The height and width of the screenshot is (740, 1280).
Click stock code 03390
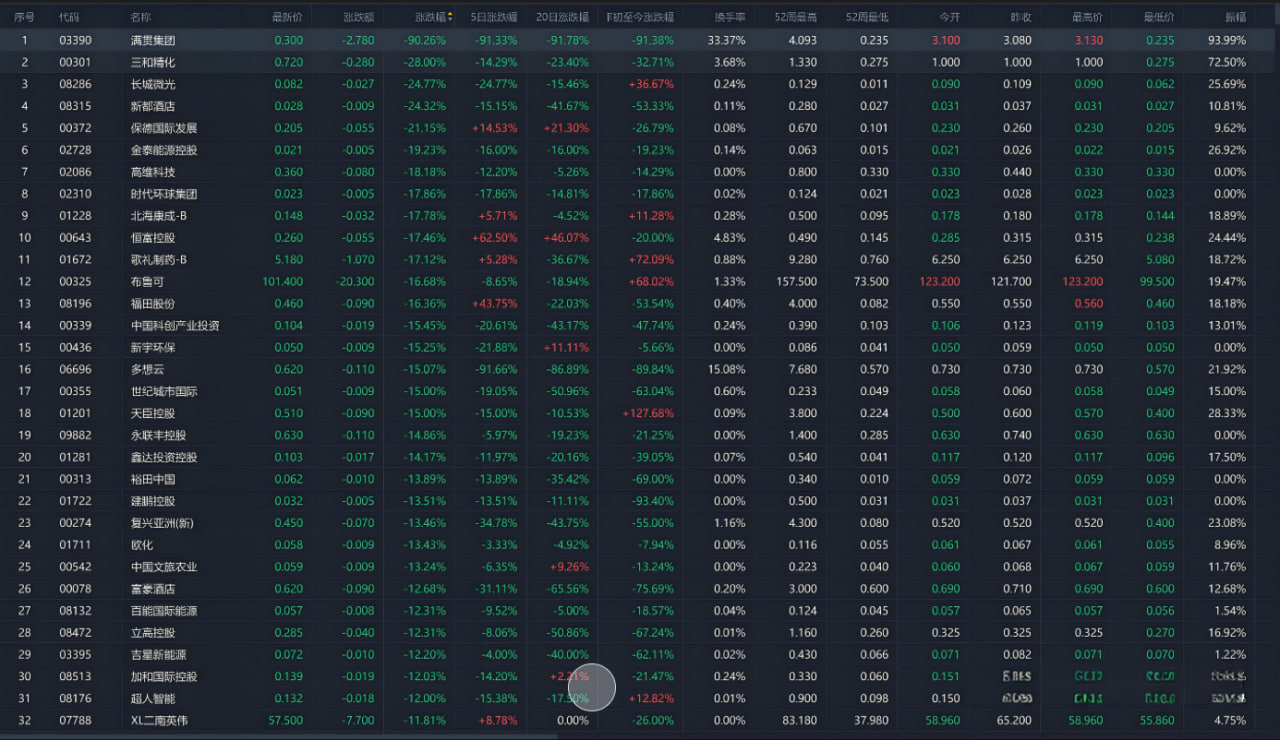pyautogui.click(x=75, y=40)
